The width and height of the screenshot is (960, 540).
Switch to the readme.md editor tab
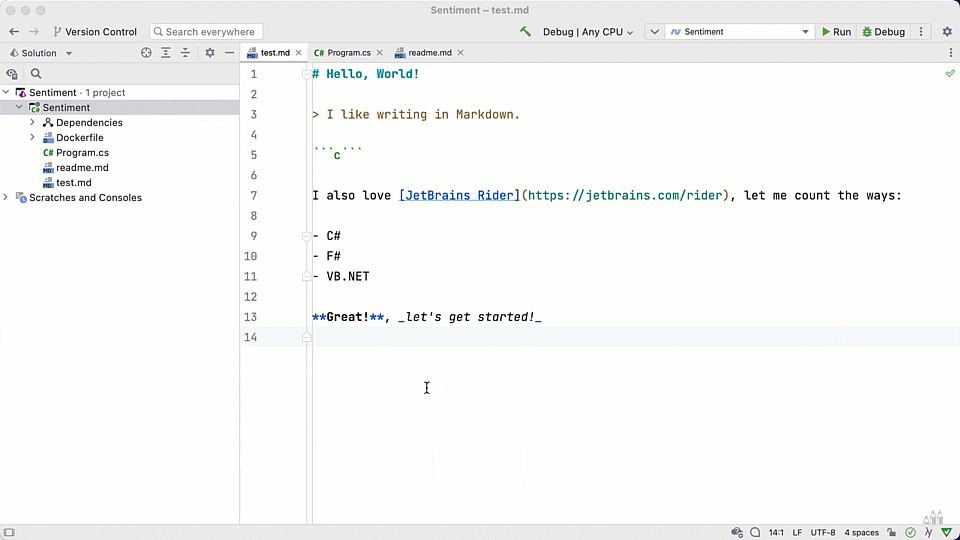click(x=430, y=53)
